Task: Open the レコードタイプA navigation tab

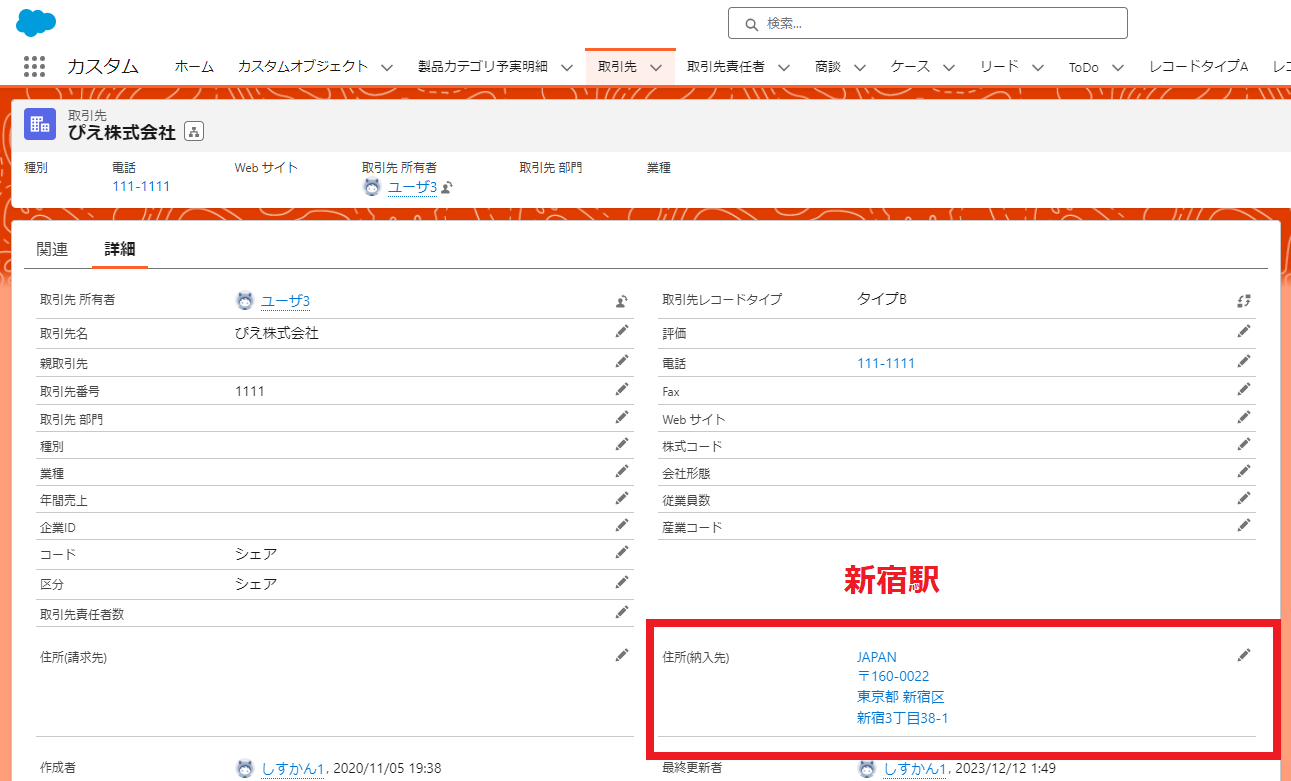Action: (1198, 67)
